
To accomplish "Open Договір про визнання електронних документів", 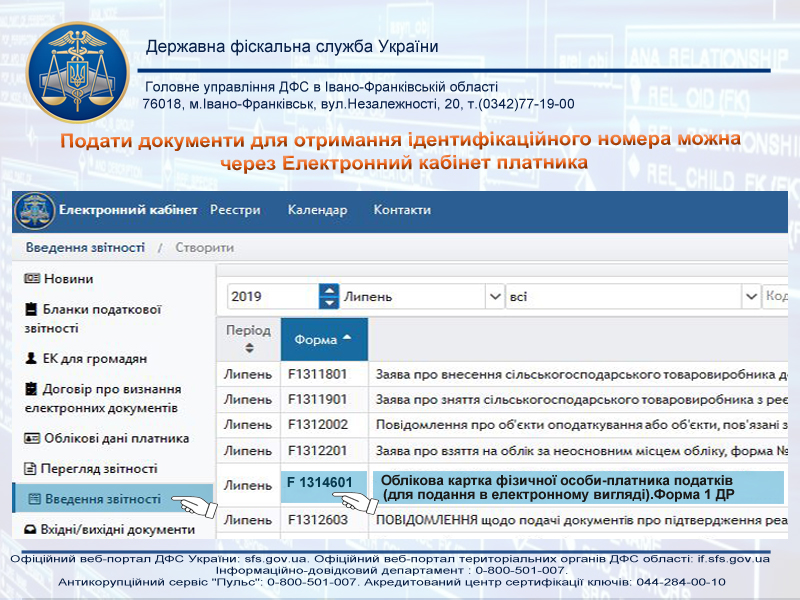I will tap(103, 398).
